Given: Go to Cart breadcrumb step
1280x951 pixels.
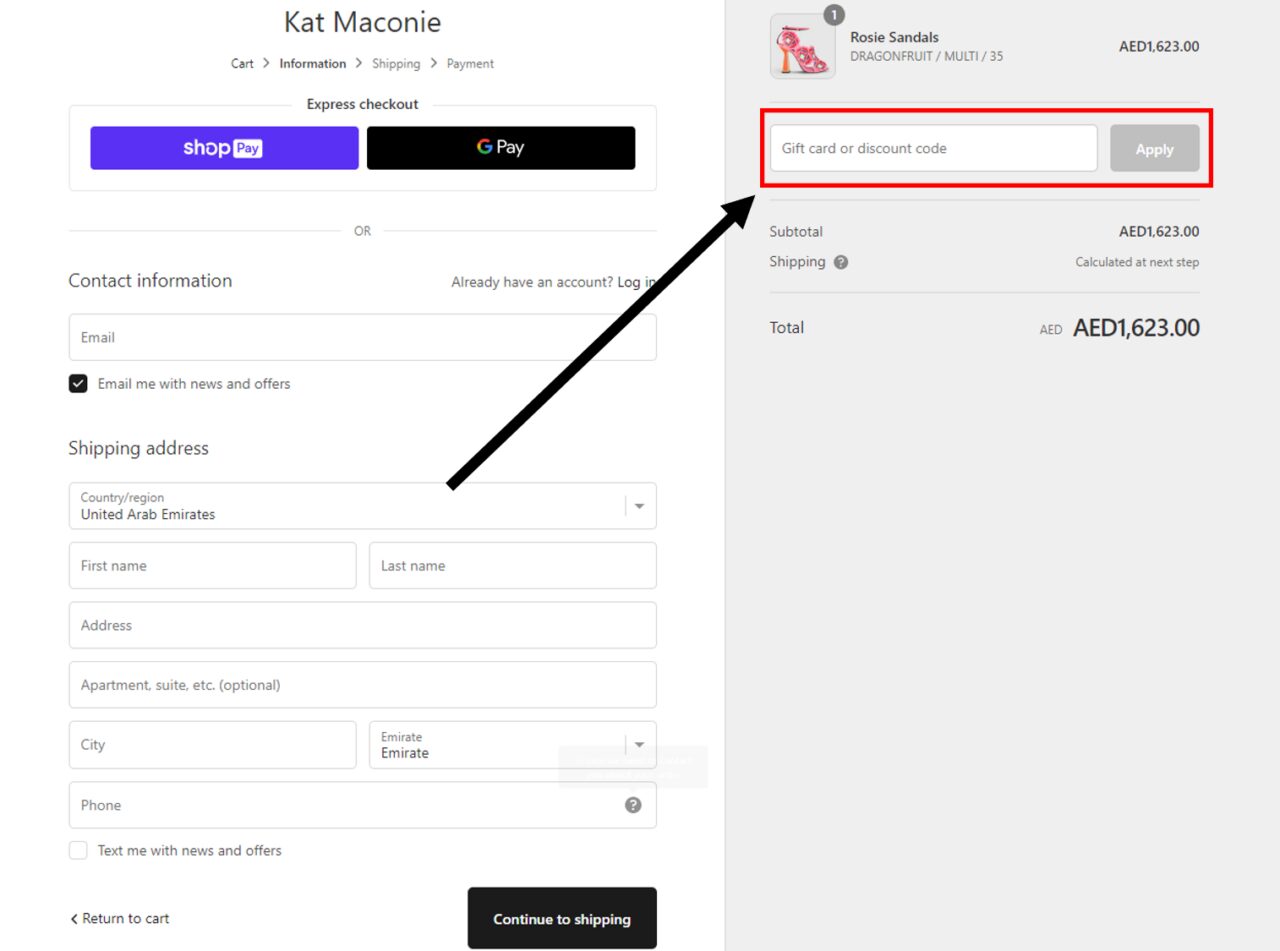Looking at the screenshot, I should [x=242, y=64].
